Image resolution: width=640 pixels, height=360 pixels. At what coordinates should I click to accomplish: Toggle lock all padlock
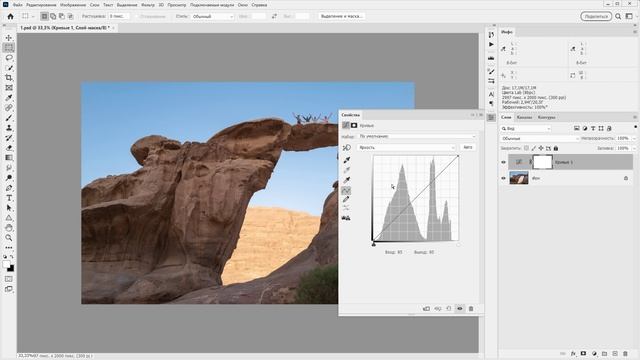556,148
